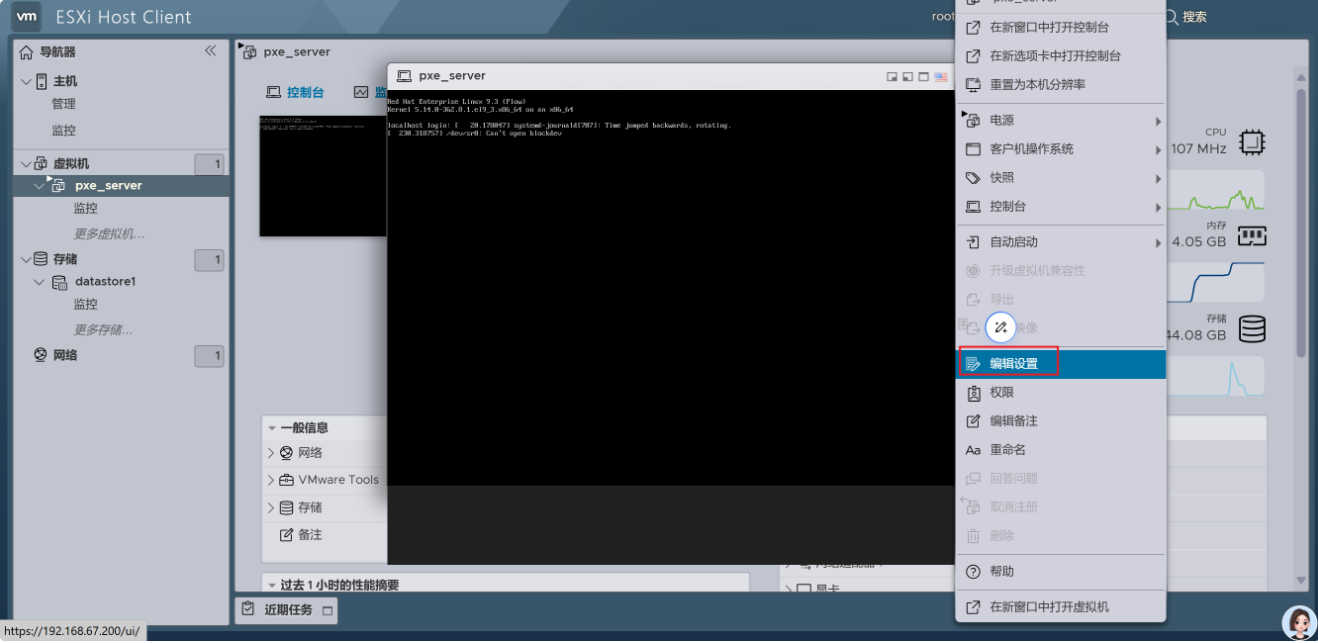
Task: Click the virtual machines (虚拟机) icon
Action: coord(41,163)
